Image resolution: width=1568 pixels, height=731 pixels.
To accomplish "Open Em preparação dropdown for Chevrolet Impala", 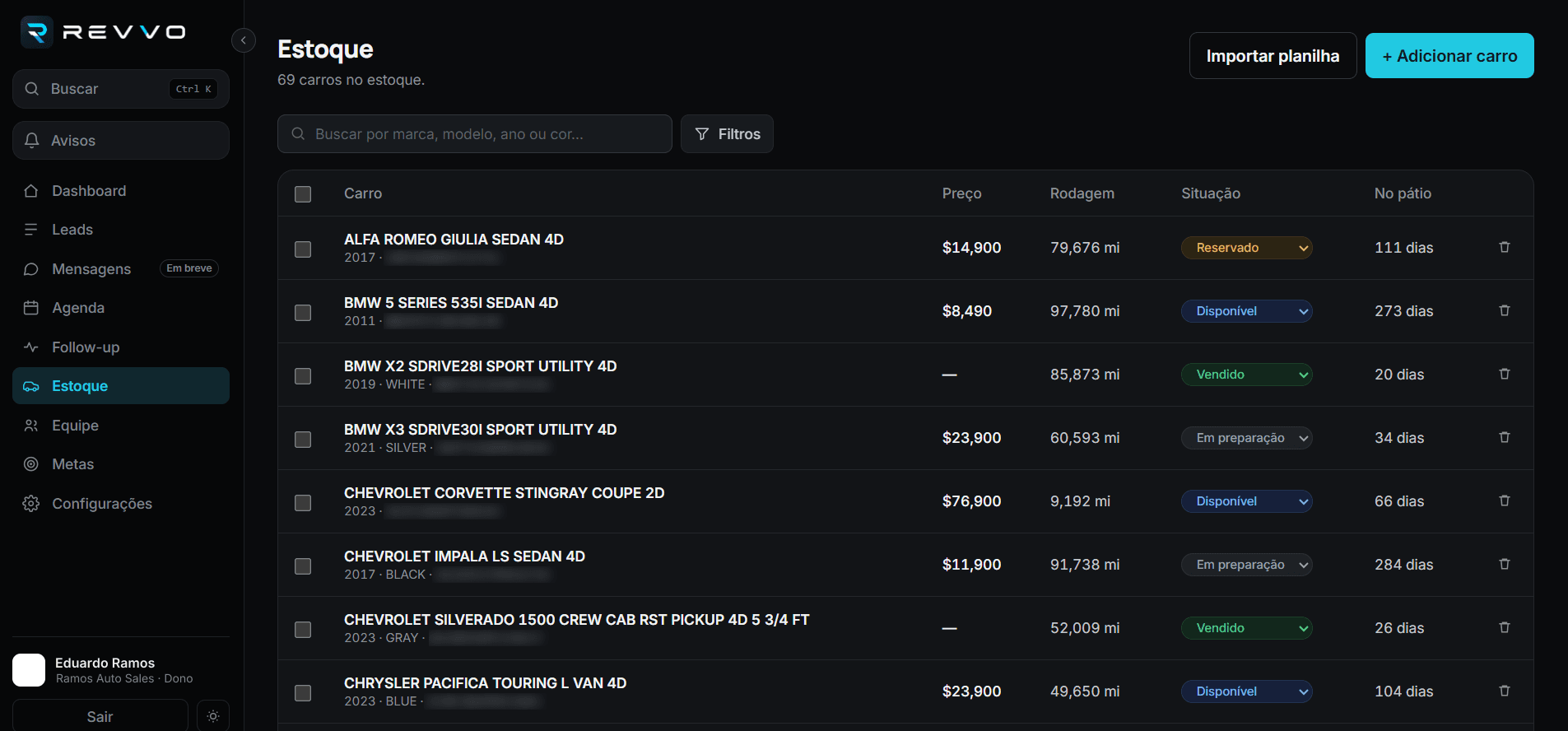I will point(1247,565).
